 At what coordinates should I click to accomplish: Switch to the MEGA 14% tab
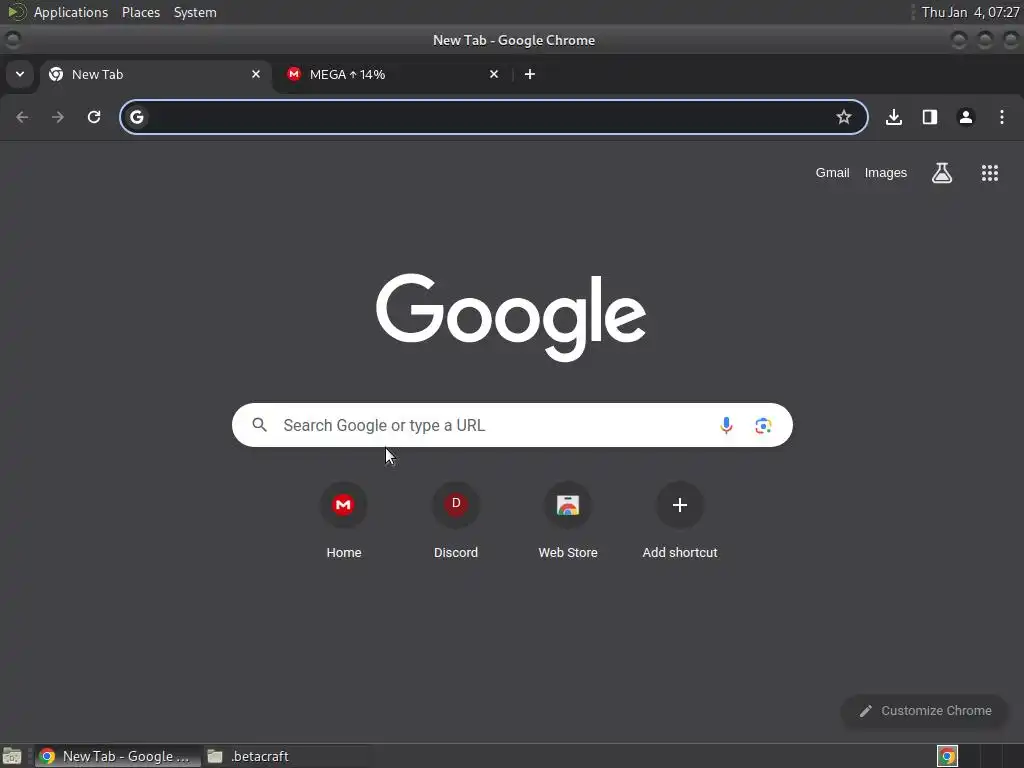393,74
